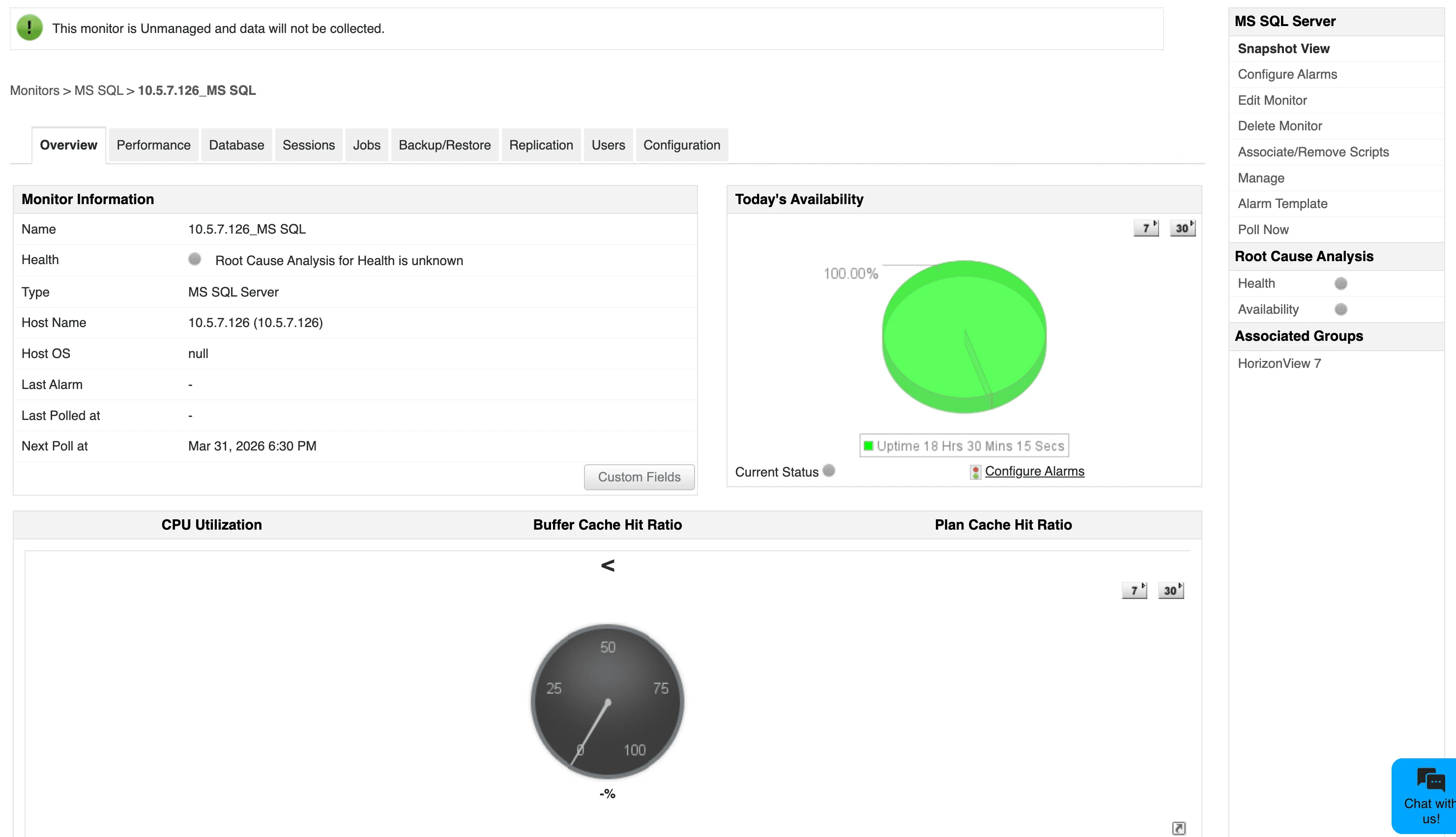Click the Availability indicator under Root Cause Analysis
Image resolution: width=1456 pixels, height=837 pixels.
pyautogui.click(x=1341, y=309)
